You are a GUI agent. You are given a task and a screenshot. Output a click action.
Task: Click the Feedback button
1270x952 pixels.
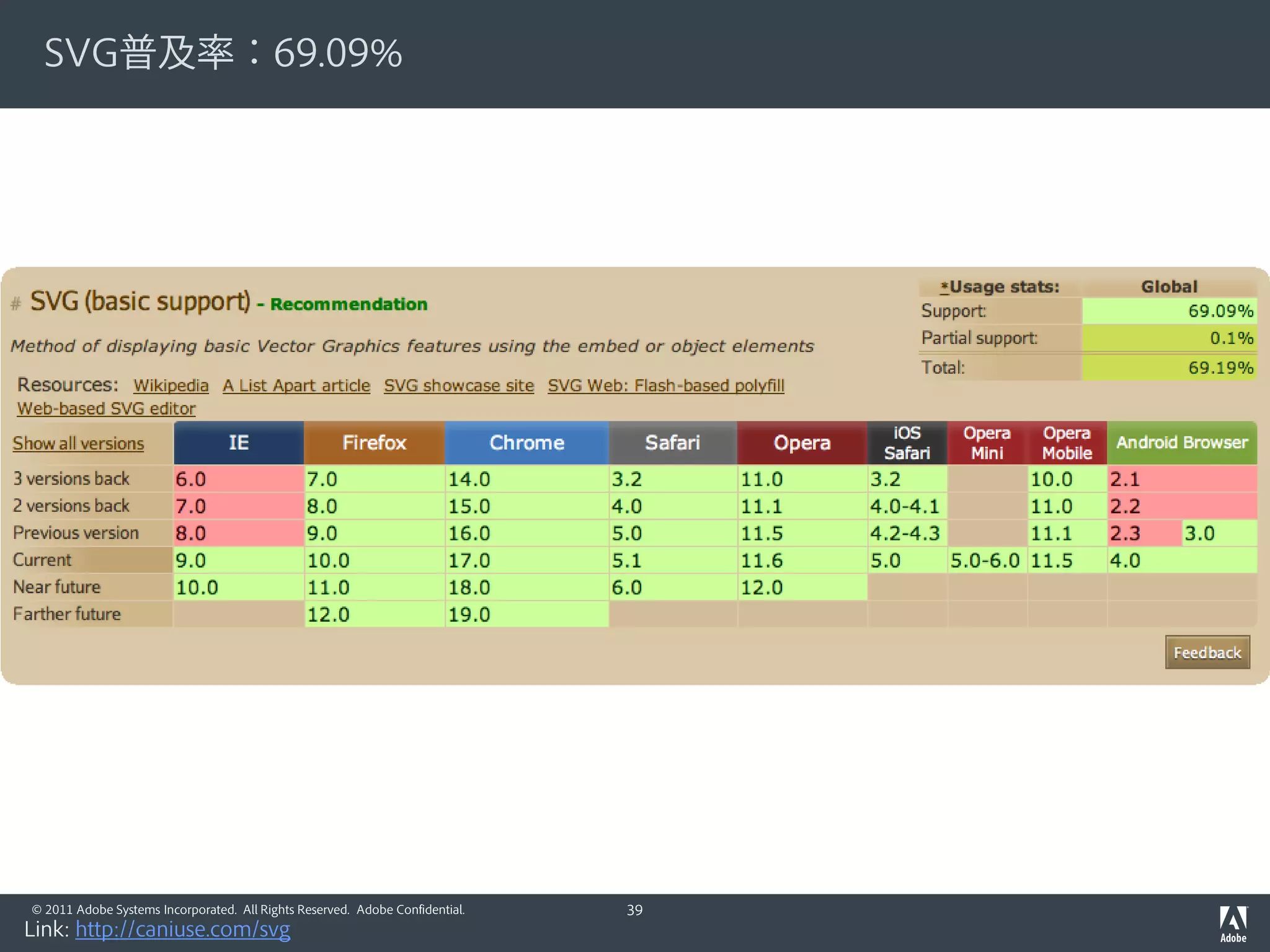(1207, 652)
